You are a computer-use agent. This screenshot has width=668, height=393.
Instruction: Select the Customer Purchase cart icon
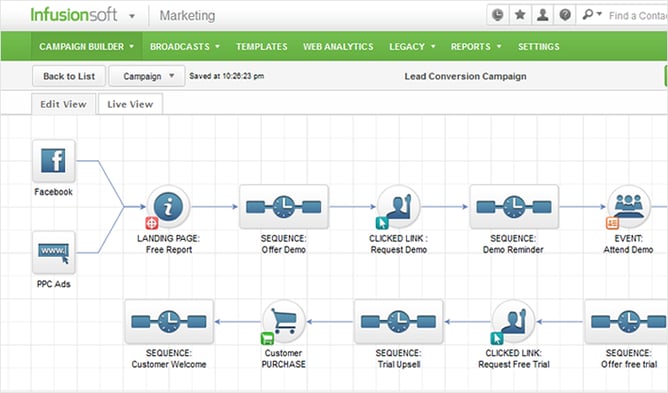pos(283,322)
